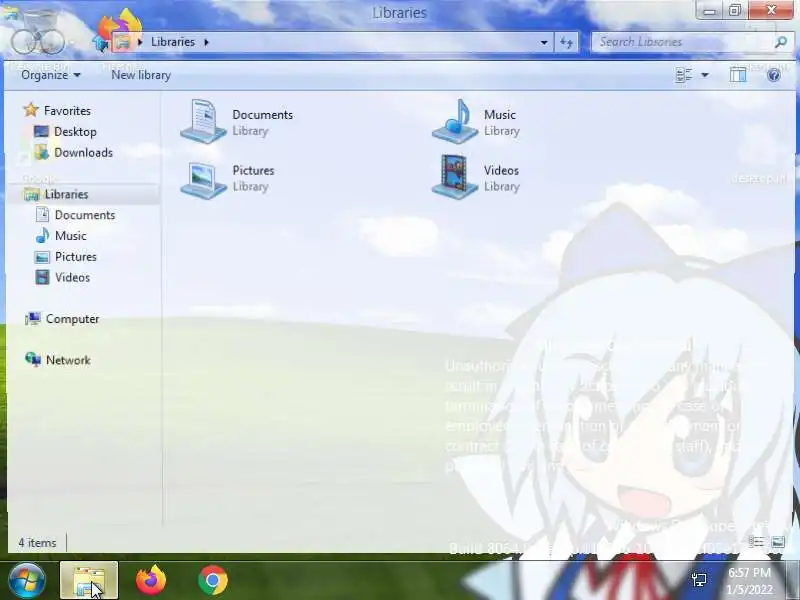Click the address bar folder icon
Screen dimensions: 800x600
click(122, 42)
